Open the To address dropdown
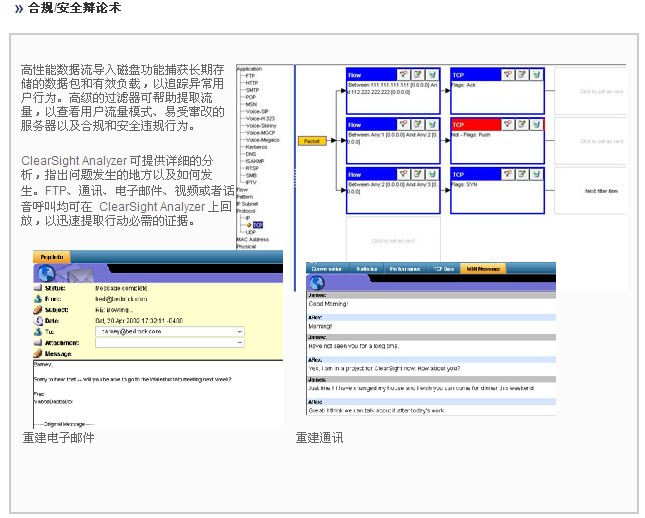The height and width of the screenshot is (518, 645). click(240, 330)
